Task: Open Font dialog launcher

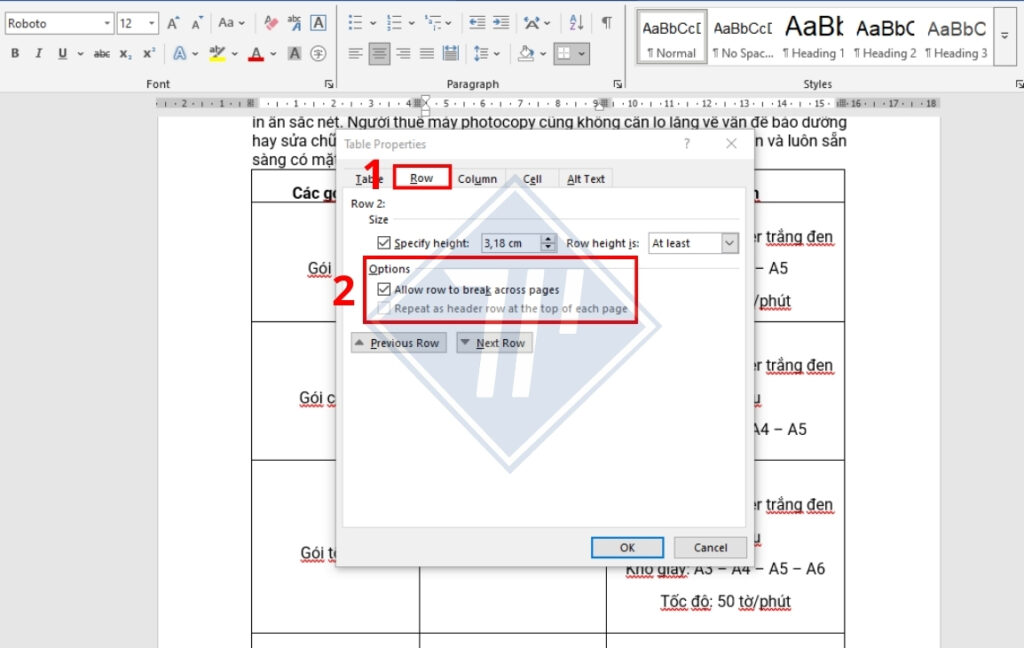Action: [x=328, y=84]
